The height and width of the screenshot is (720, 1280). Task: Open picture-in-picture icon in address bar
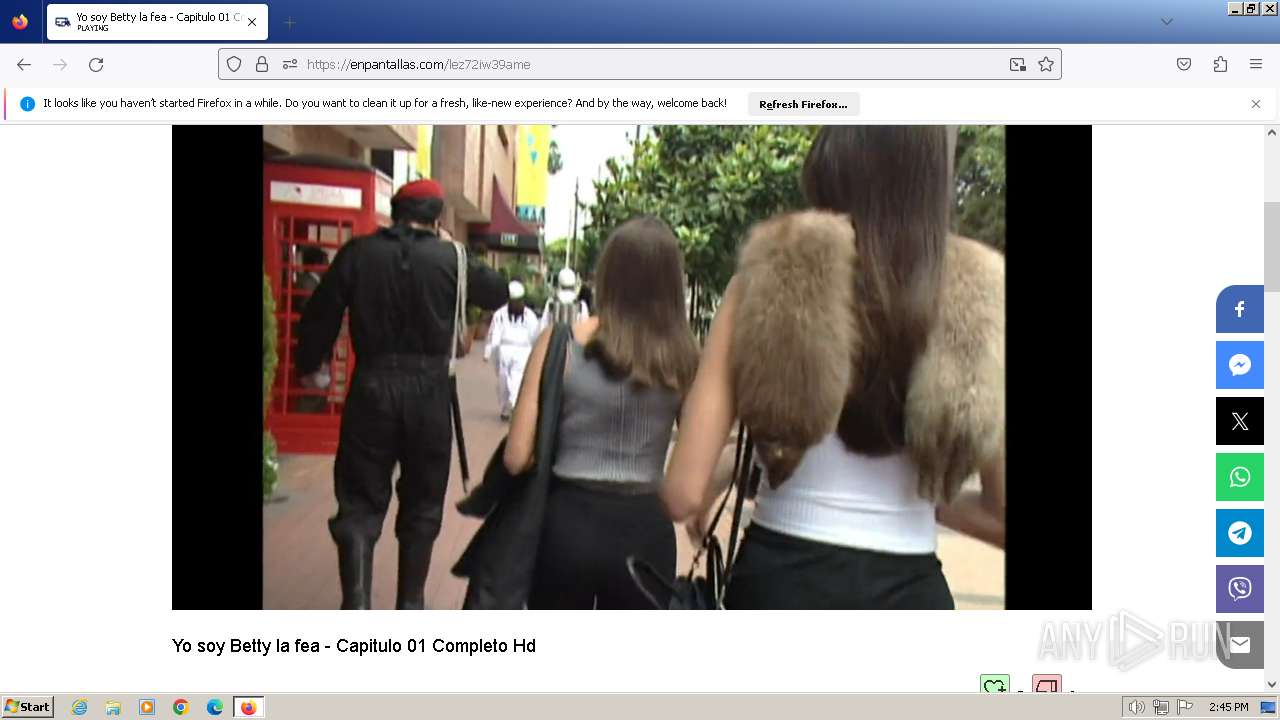point(1018,64)
